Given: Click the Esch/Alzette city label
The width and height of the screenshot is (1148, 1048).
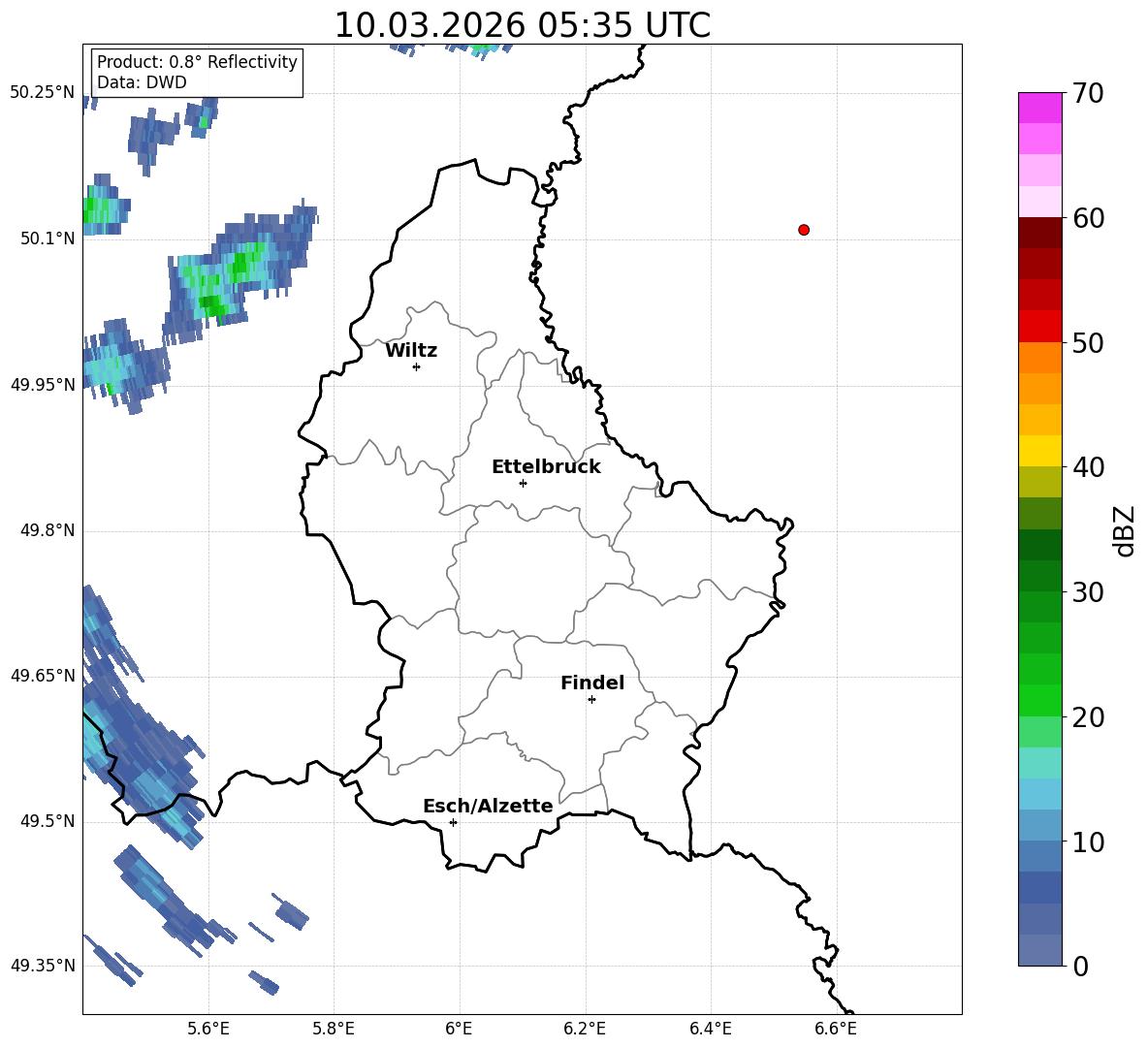Looking at the screenshot, I should (488, 806).
